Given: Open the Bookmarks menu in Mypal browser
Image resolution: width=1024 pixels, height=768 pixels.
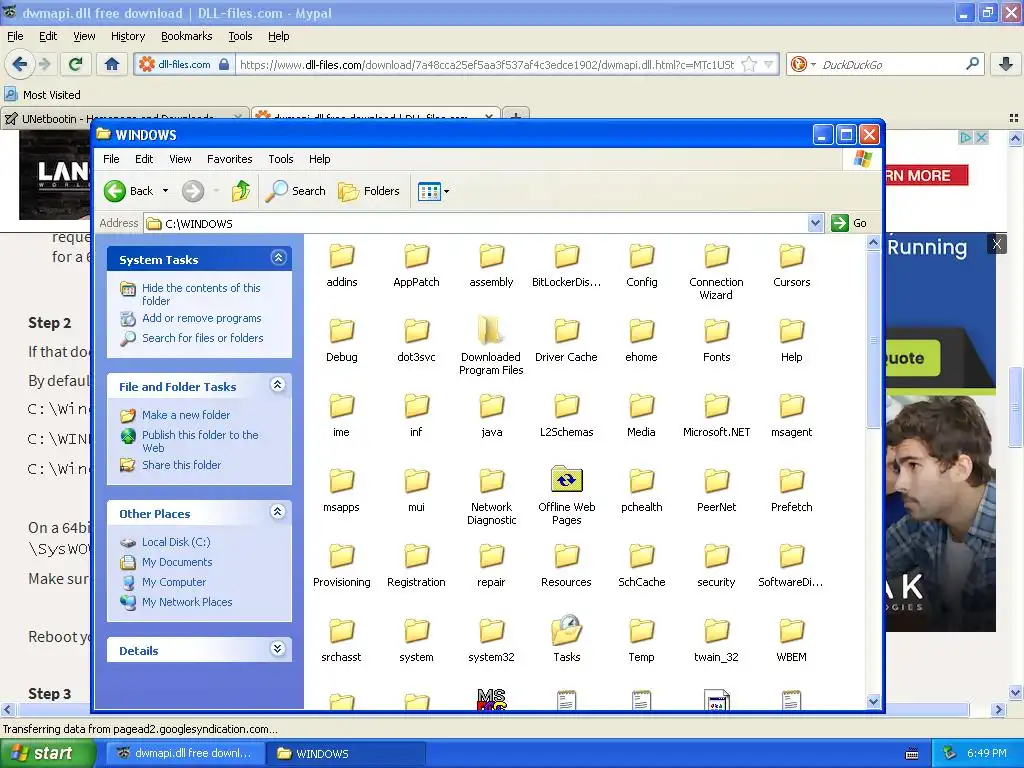Looking at the screenshot, I should click(x=187, y=36).
